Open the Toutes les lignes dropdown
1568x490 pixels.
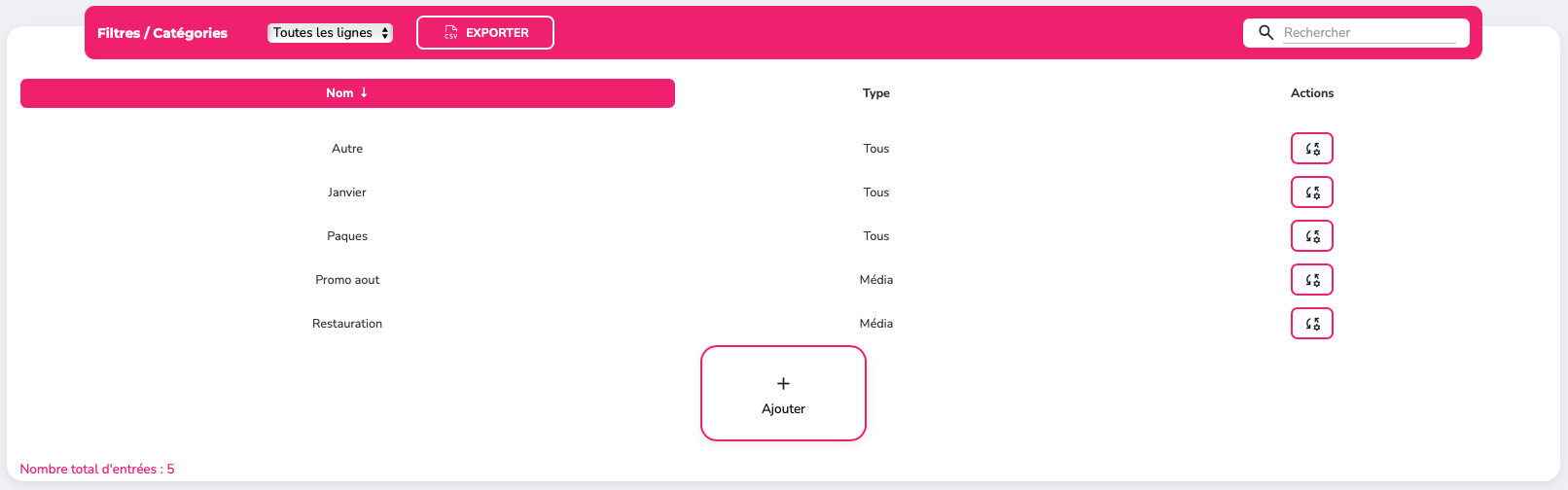(x=330, y=32)
